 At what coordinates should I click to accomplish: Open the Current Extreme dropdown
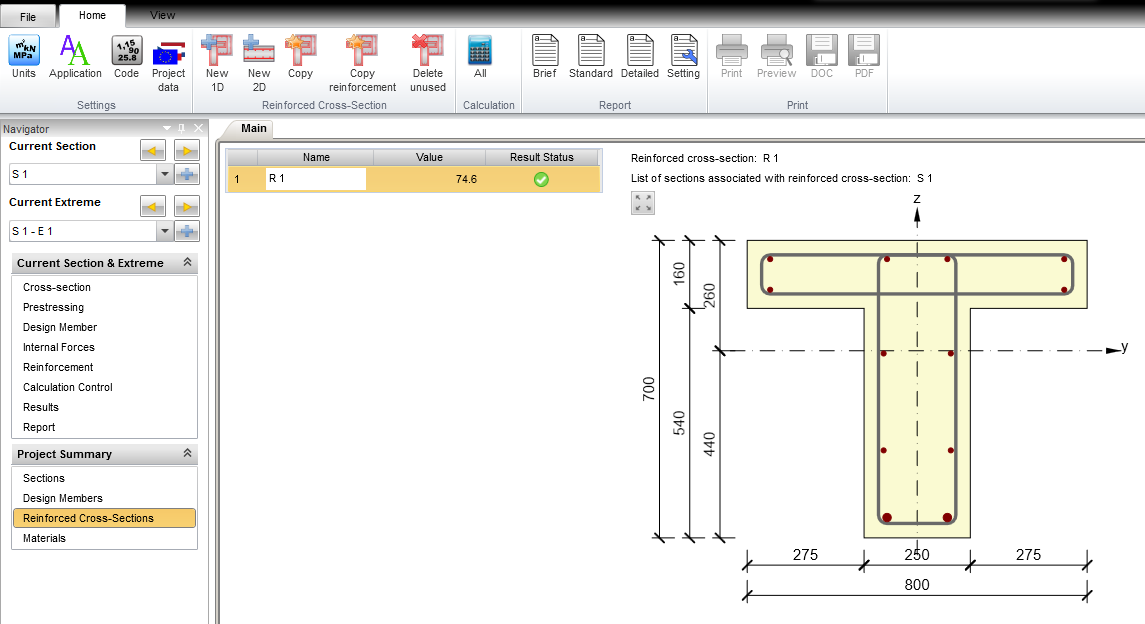pyautogui.click(x=165, y=232)
